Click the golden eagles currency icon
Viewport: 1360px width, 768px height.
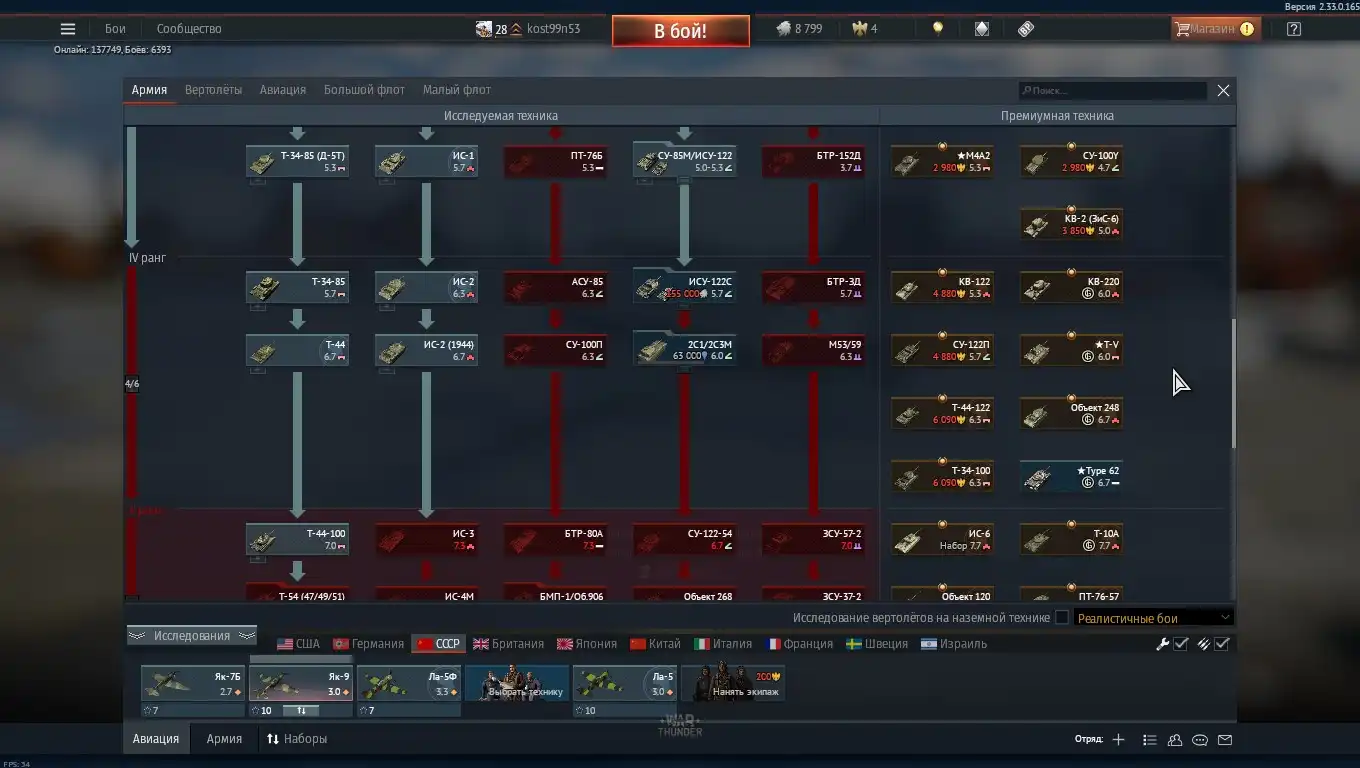[859, 29]
